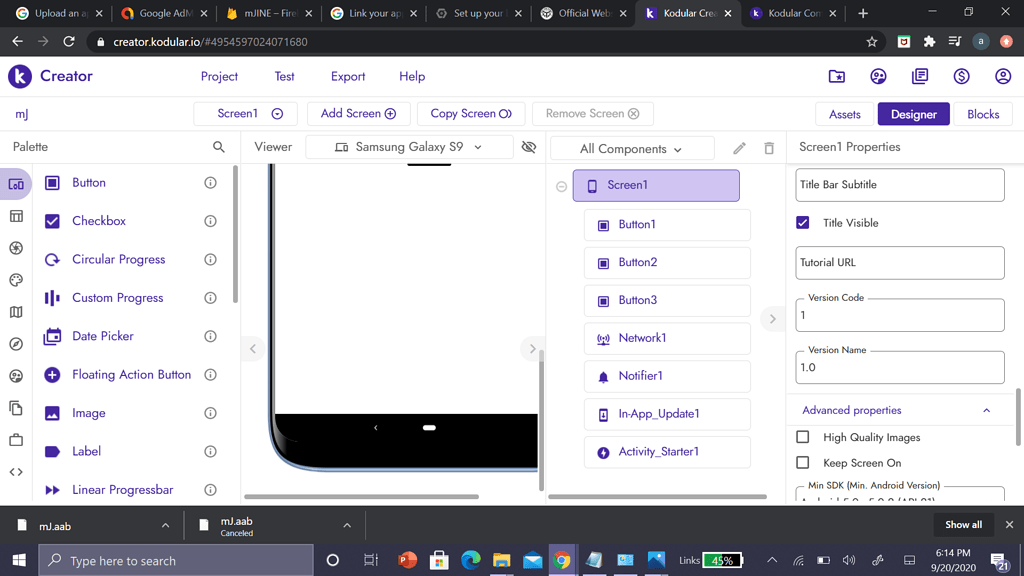
Task: Show info for Label component
Action: [x=210, y=451]
